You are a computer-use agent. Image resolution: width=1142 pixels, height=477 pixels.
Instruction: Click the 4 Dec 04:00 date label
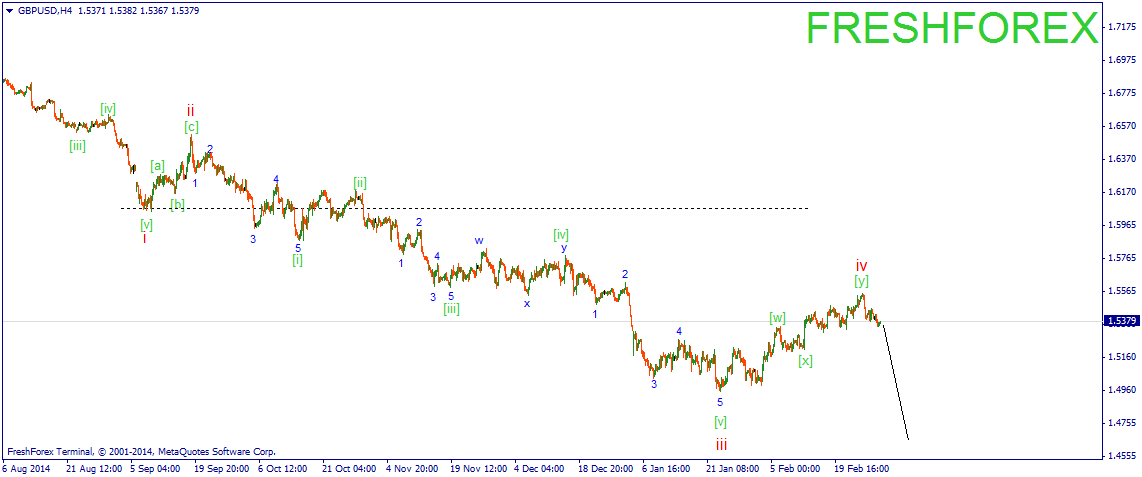540,468
